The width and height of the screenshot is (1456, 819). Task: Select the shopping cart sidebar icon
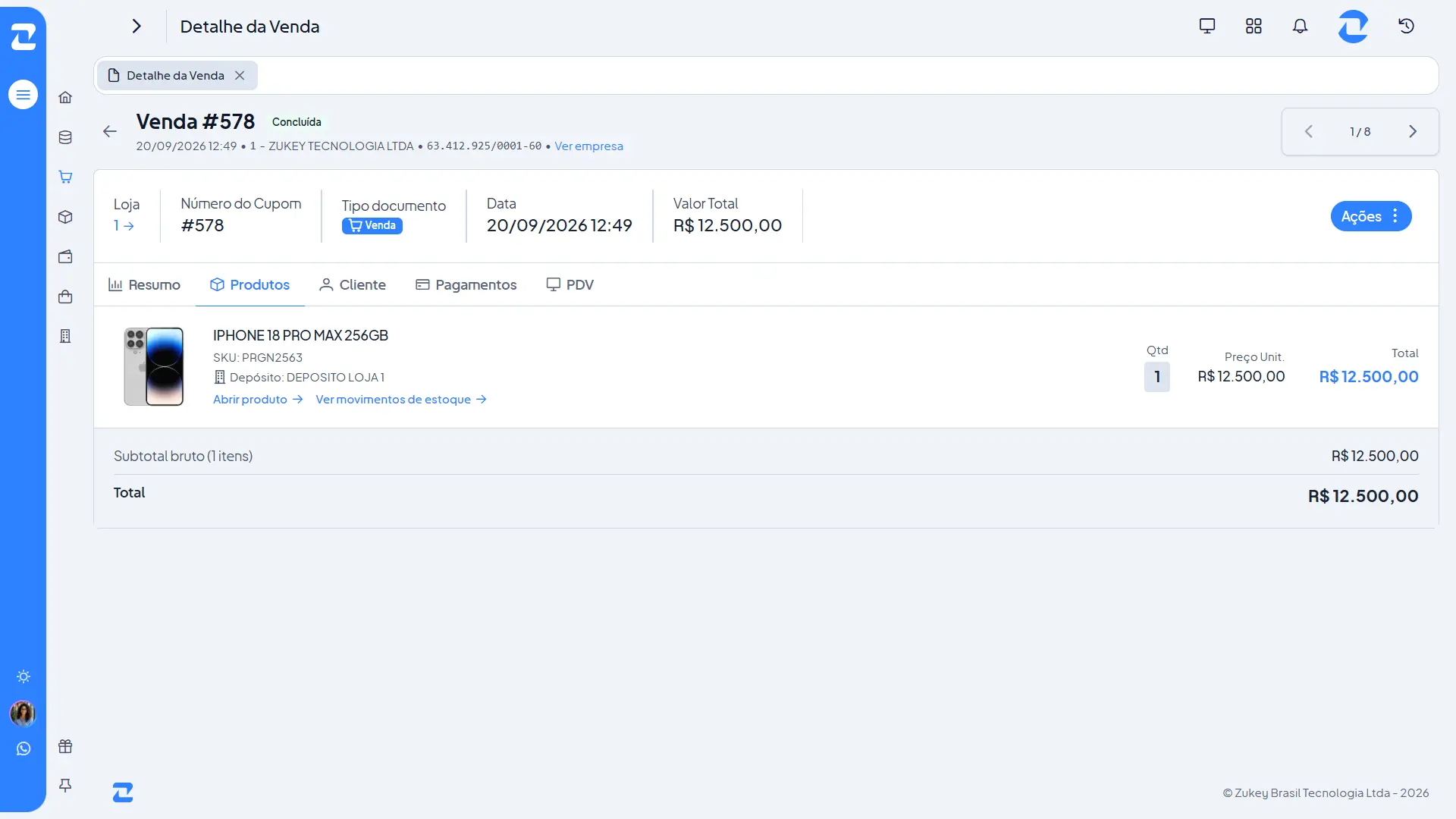tap(65, 177)
